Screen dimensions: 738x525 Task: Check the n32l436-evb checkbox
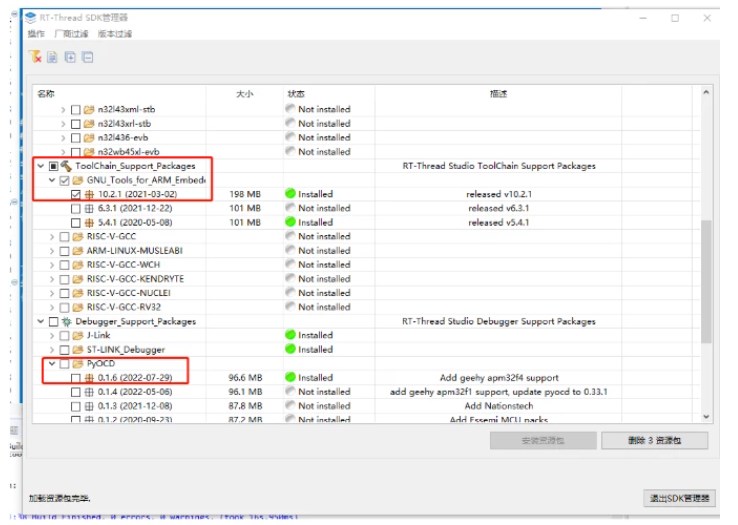coord(76,138)
